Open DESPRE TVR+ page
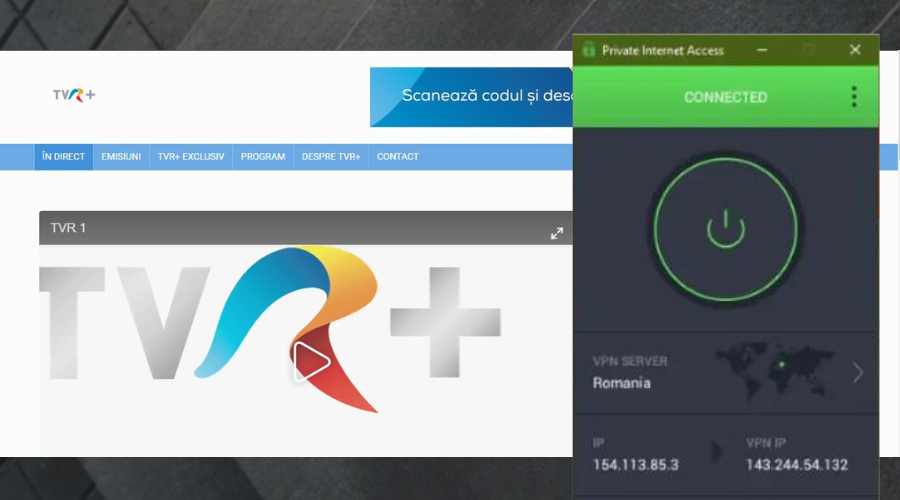 [331, 157]
